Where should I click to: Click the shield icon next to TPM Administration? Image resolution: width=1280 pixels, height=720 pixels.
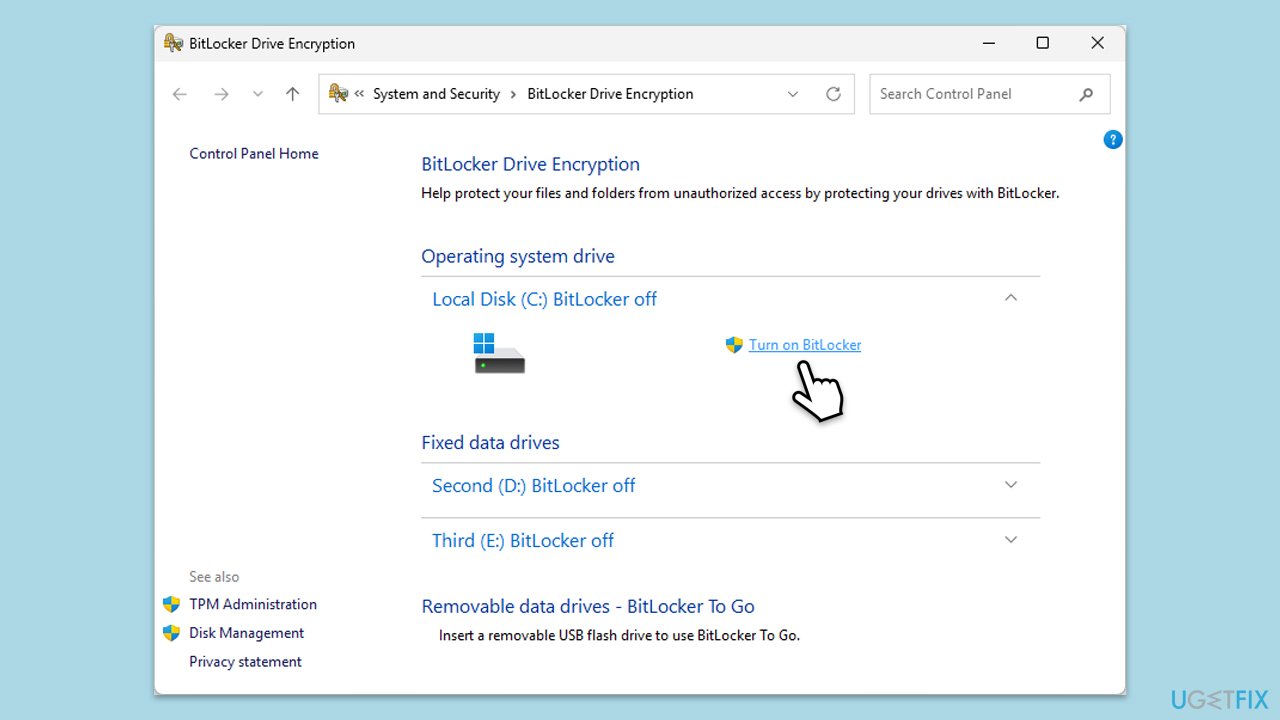click(171, 604)
